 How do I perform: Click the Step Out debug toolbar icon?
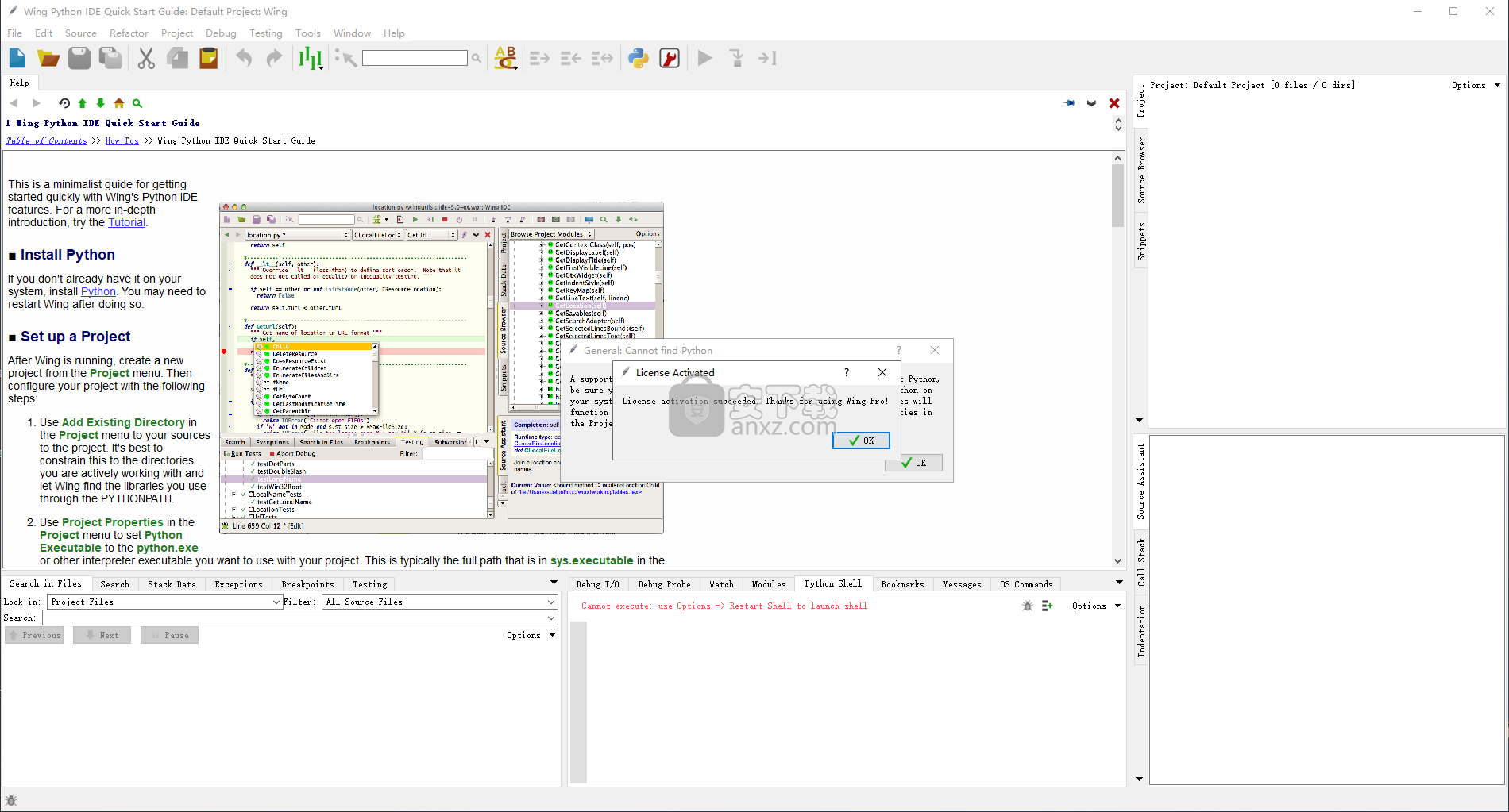(767, 58)
